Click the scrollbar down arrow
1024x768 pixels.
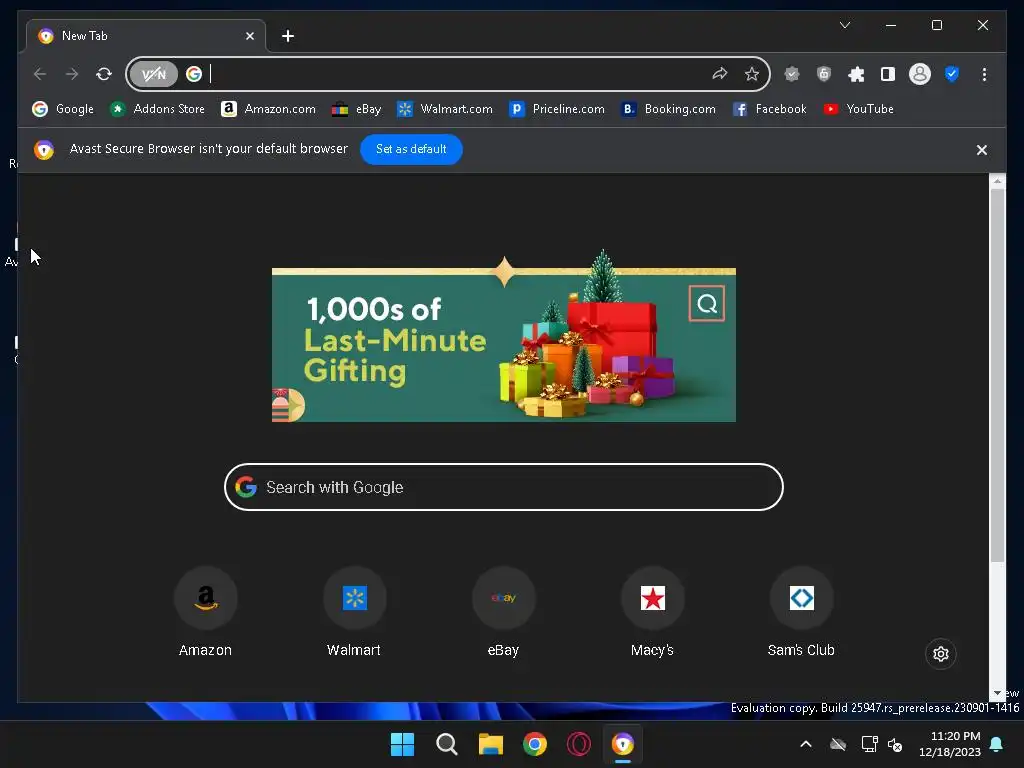997,694
